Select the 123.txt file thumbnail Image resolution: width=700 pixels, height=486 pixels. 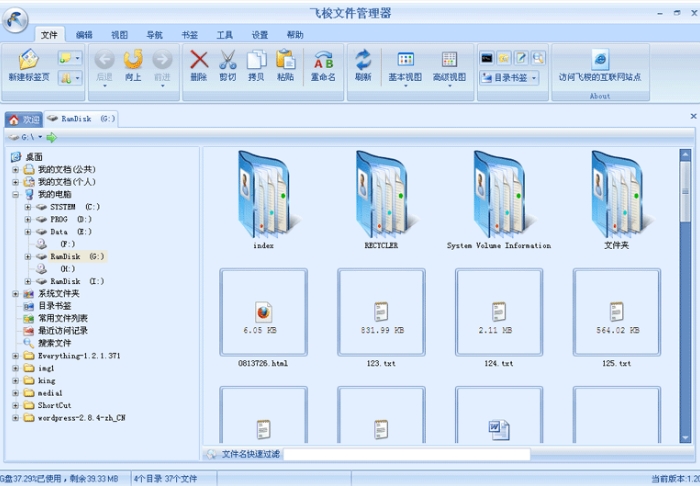point(381,312)
